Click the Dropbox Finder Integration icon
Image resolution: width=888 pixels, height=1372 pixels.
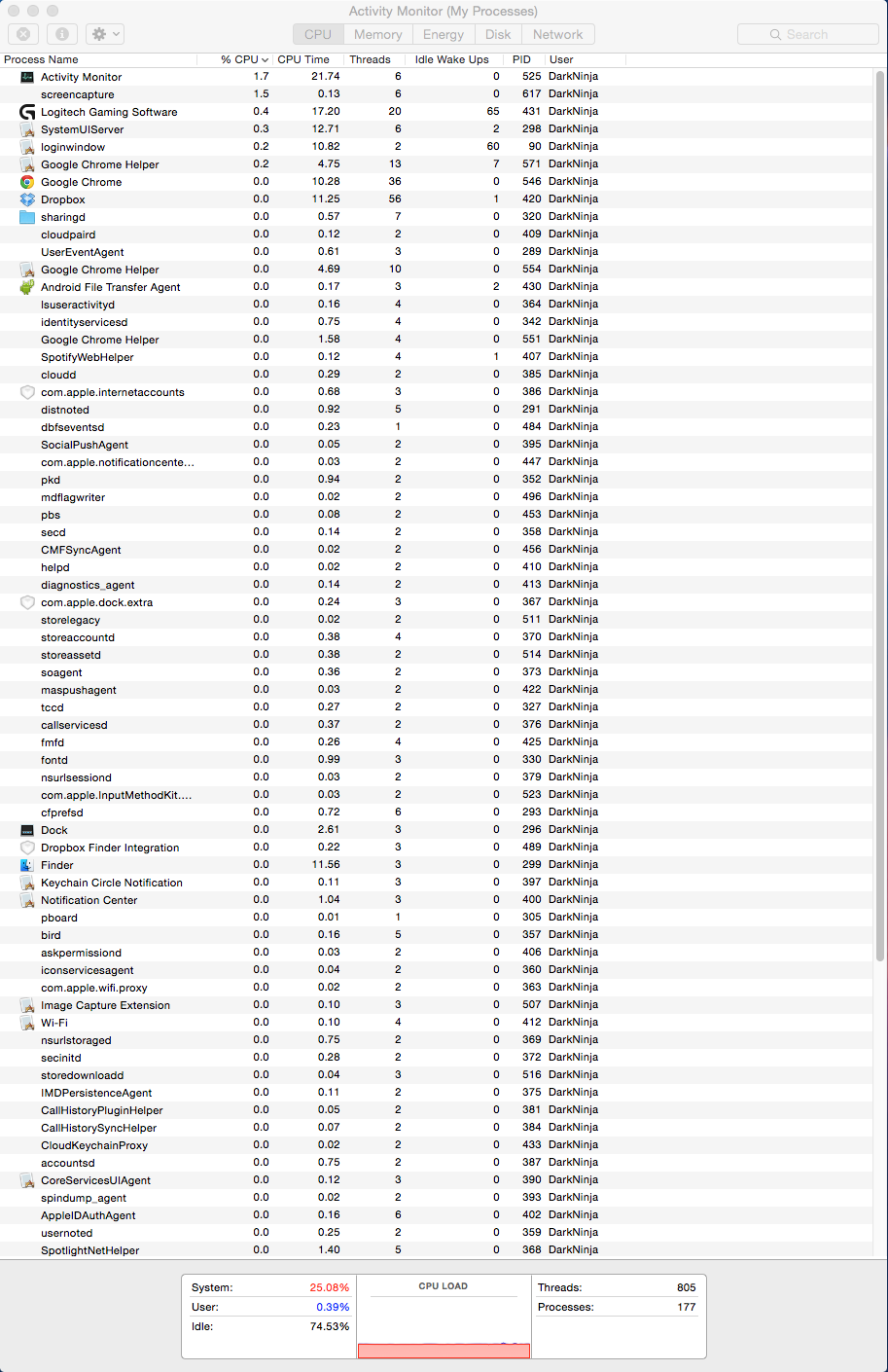point(27,848)
